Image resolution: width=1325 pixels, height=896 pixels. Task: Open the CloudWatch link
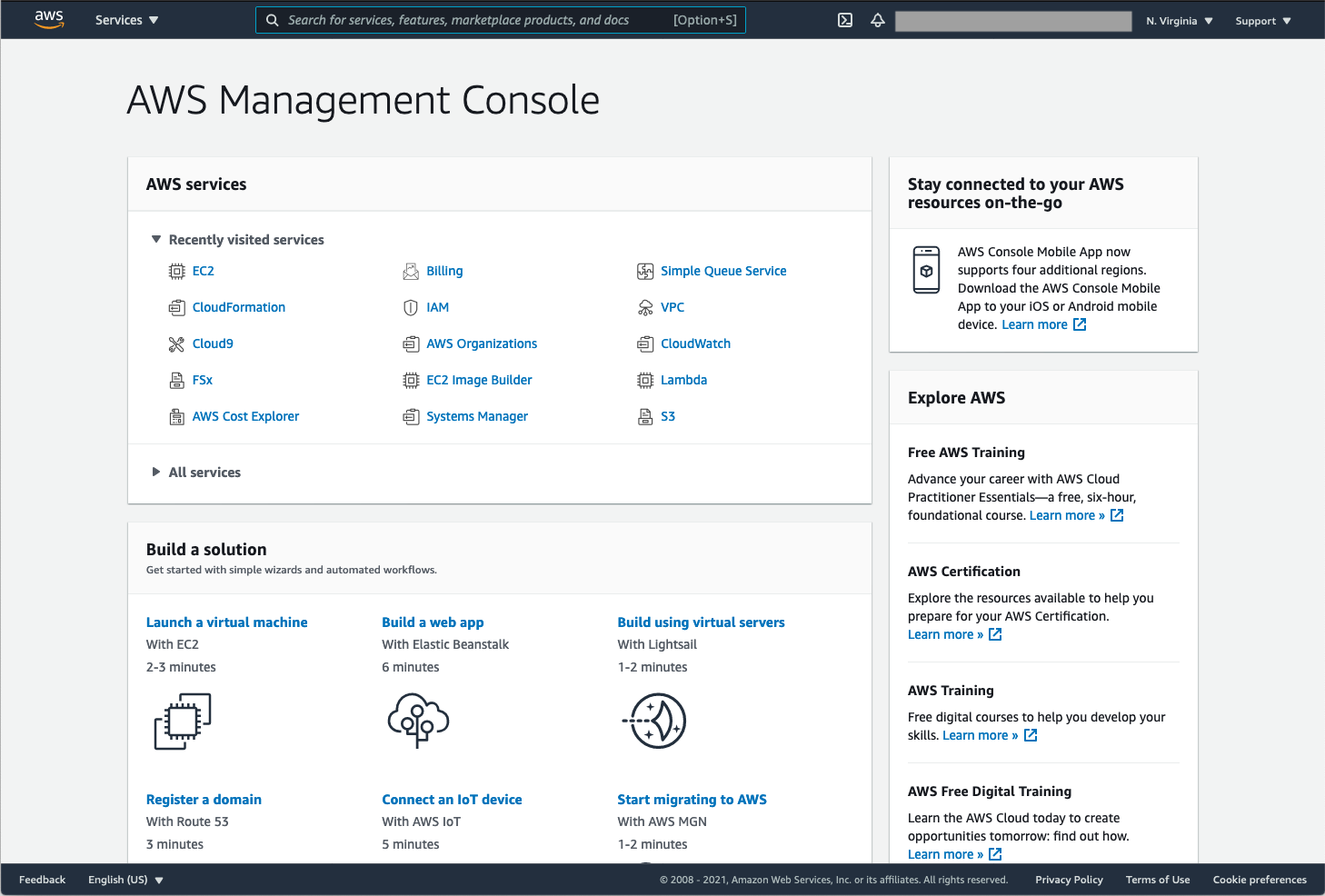coord(695,343)
